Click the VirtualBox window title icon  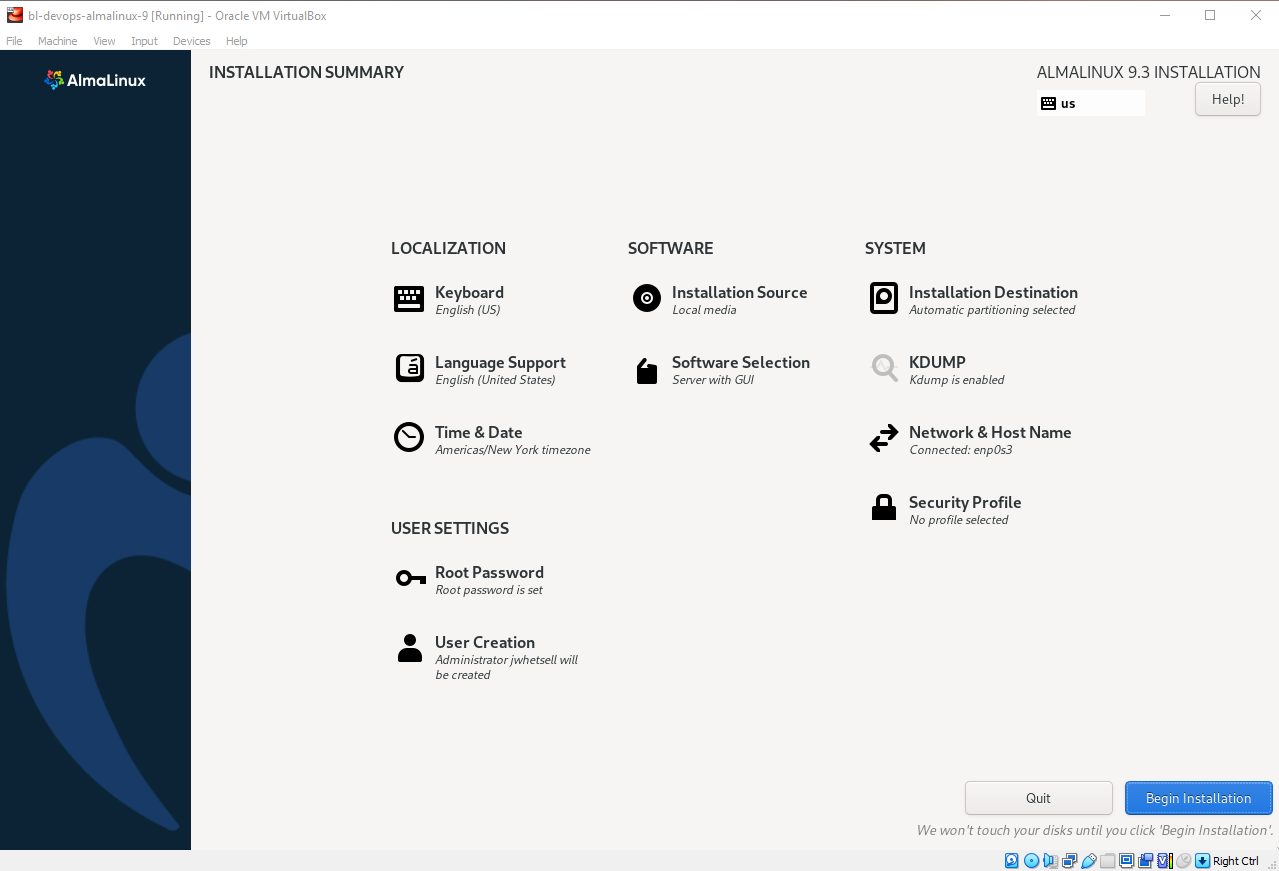pos(15,15)
